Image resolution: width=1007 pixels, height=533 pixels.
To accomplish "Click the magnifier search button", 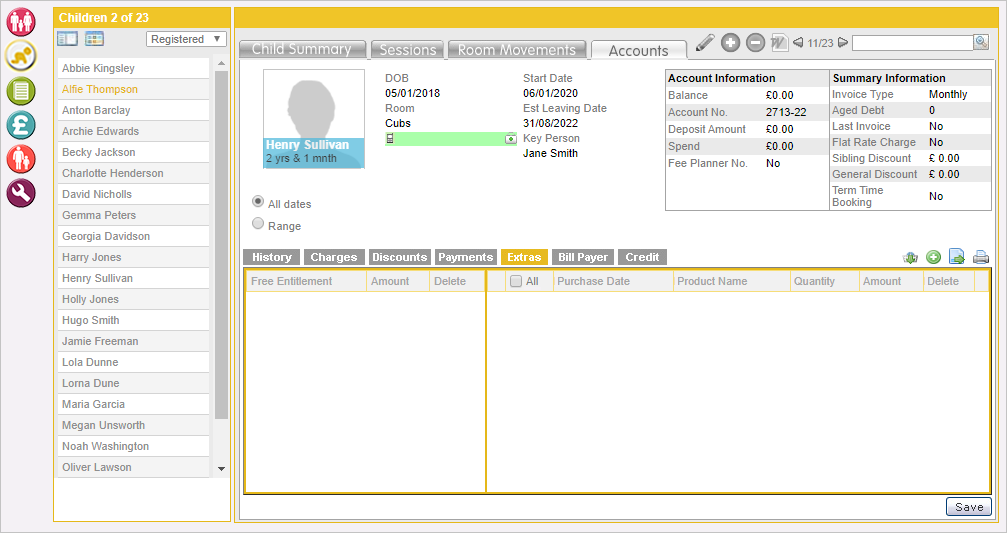I will [x=981, y=42].
